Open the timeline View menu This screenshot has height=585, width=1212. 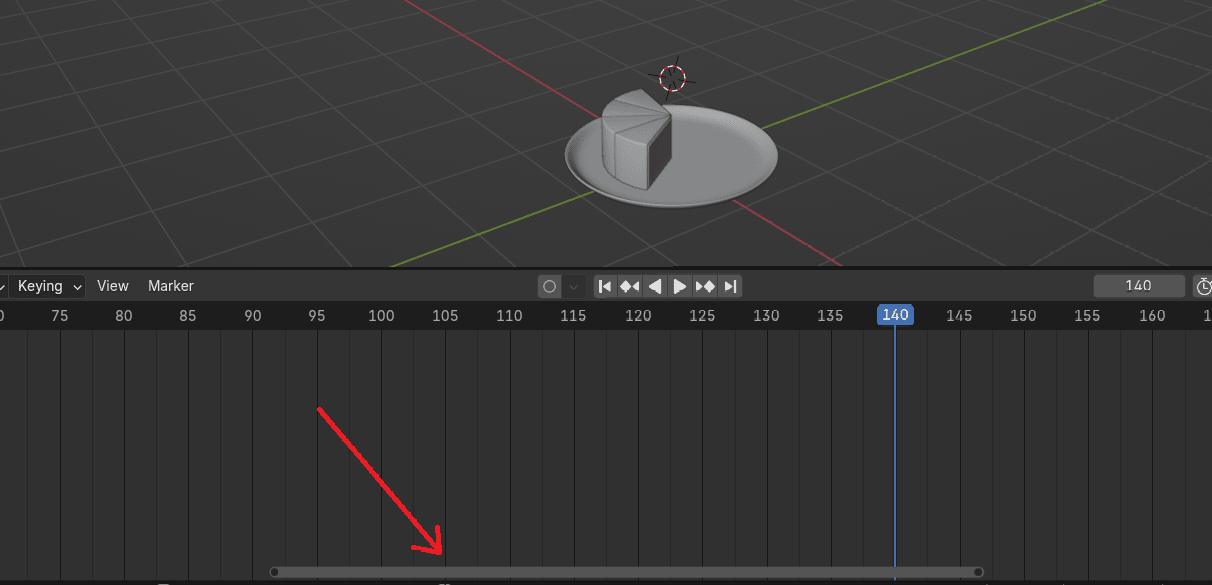[113, 286]
